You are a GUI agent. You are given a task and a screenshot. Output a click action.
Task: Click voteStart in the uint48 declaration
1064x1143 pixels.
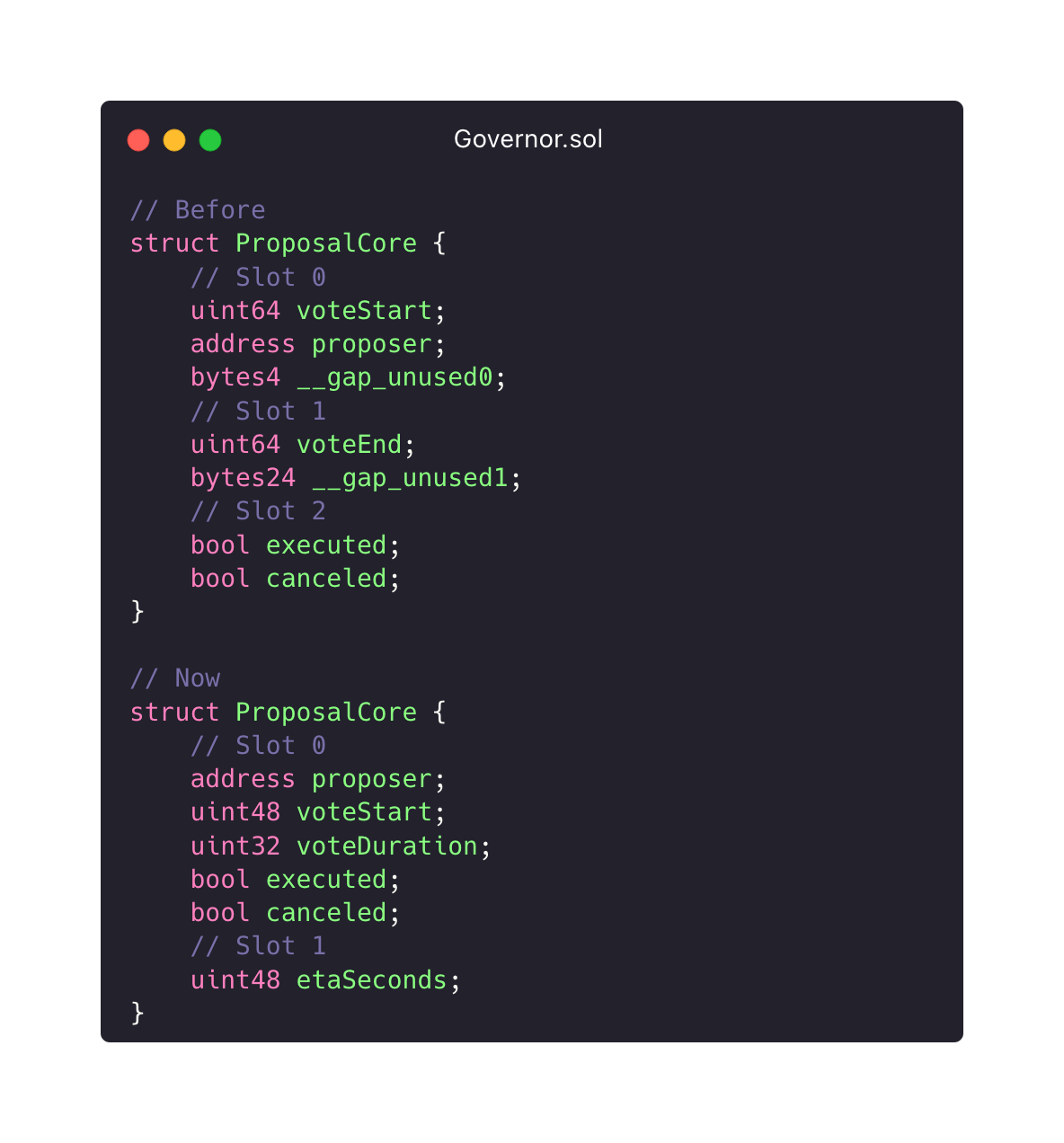[x=364, y=812]
